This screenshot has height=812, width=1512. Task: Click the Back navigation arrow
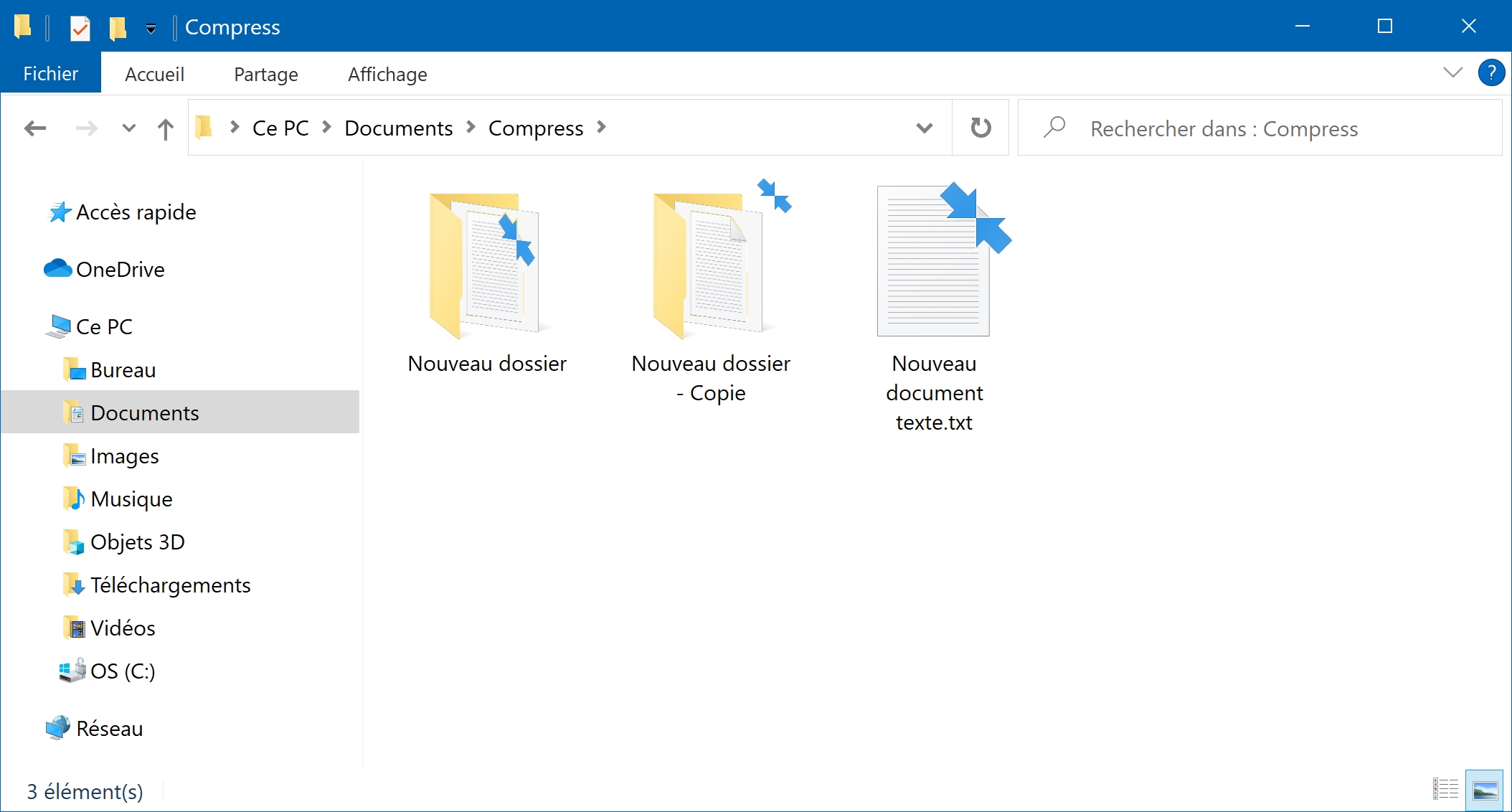point(34,128)
